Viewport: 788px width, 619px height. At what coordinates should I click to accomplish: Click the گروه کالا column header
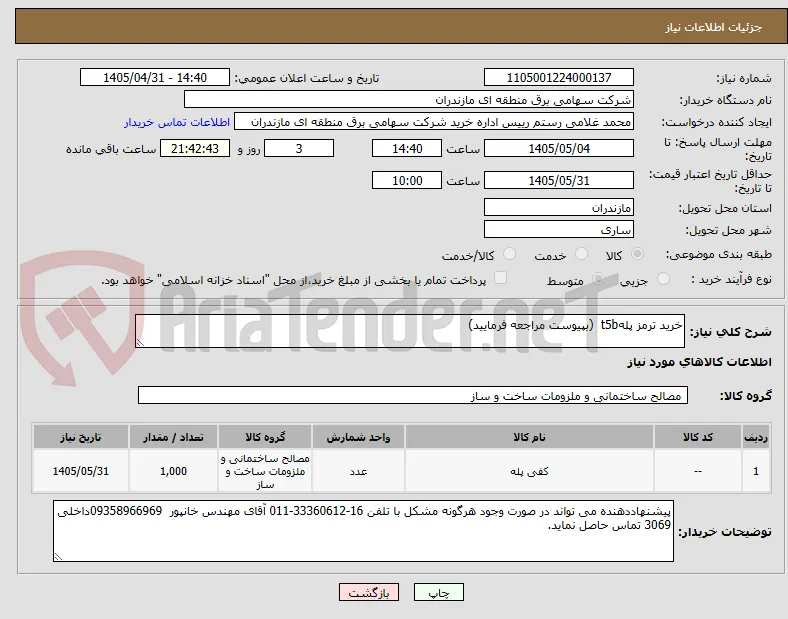[x=265, y=437]
